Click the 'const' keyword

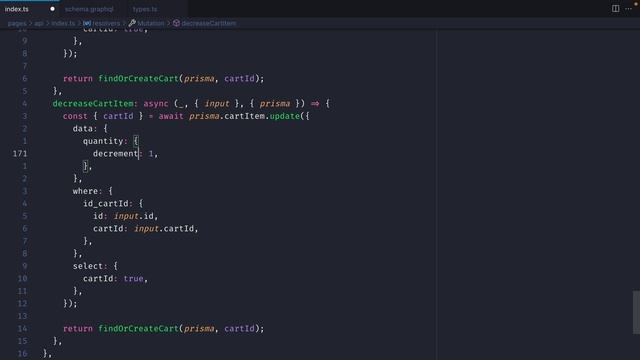pyautogui.click(x=75, y=116)
